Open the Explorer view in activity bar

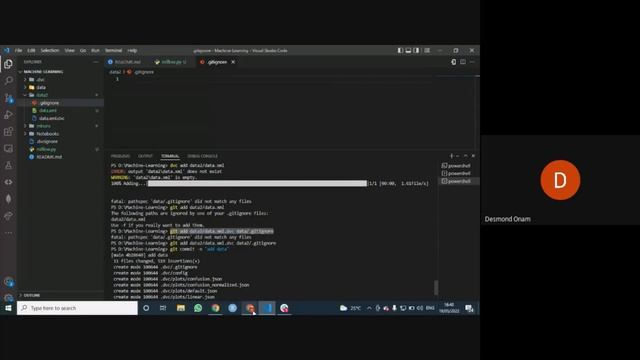(8, 64)
